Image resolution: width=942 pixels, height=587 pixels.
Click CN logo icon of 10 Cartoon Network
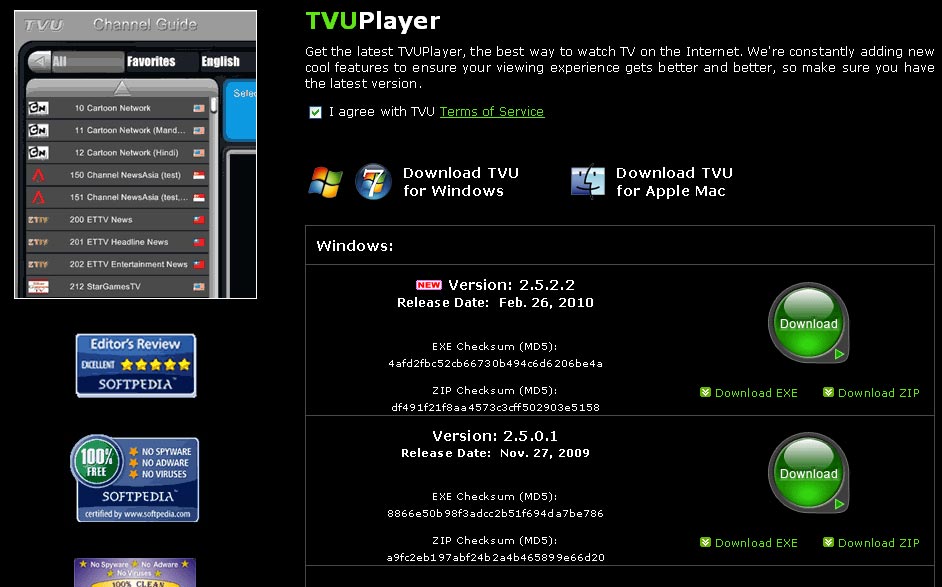pos(38,108)
